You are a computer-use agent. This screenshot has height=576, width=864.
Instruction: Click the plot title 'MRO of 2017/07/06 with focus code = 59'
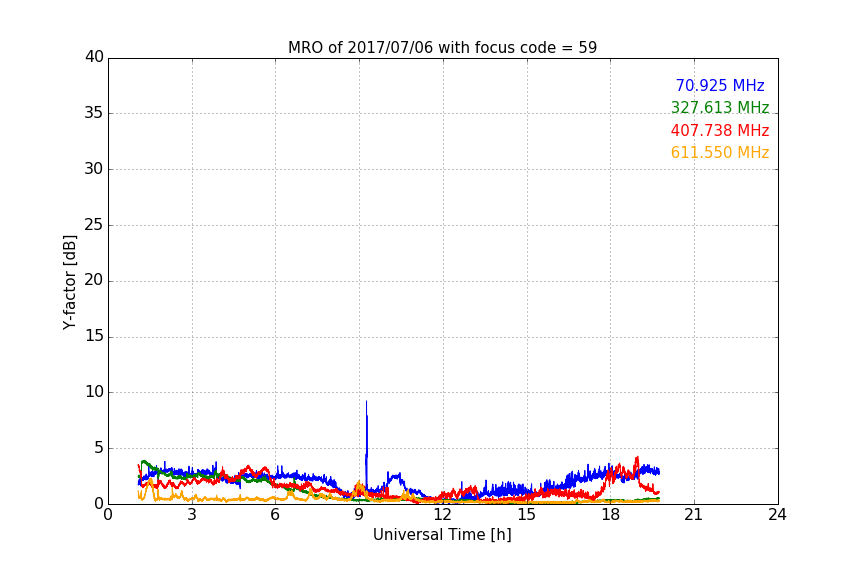442,48
